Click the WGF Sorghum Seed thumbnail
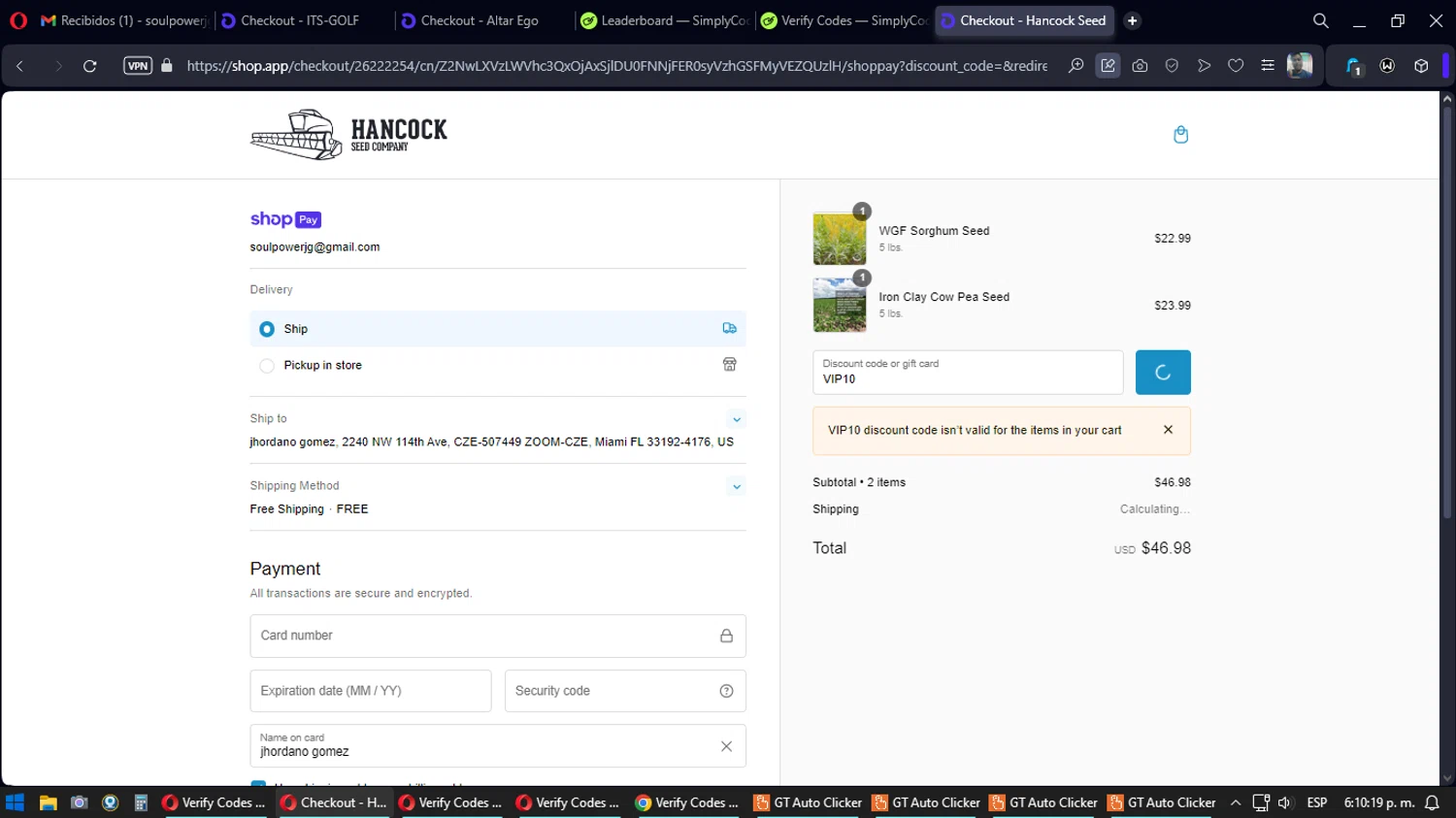This screenshot has width=1456, height=818. [840, 239]
